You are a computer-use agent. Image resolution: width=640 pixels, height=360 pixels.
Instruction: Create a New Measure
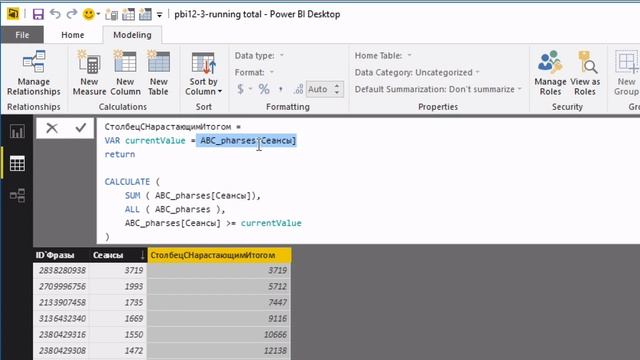pos(89,73)
